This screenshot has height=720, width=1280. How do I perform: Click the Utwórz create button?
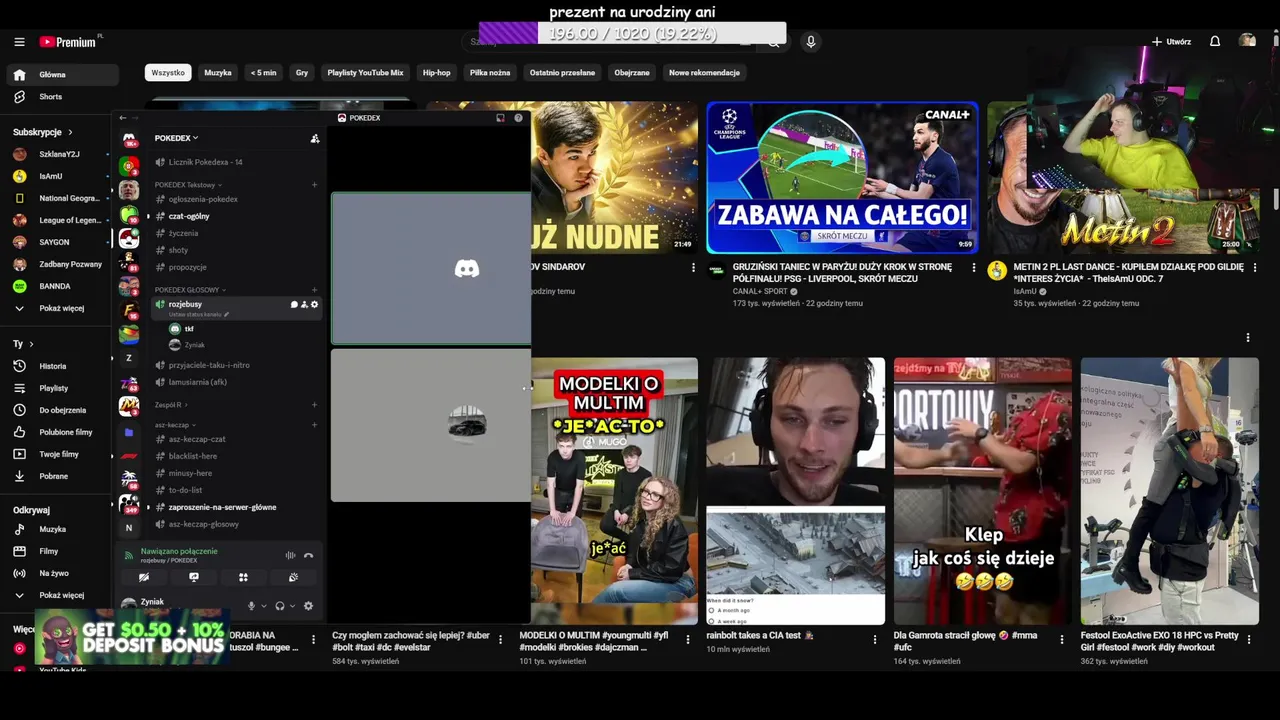[1171, 42]
